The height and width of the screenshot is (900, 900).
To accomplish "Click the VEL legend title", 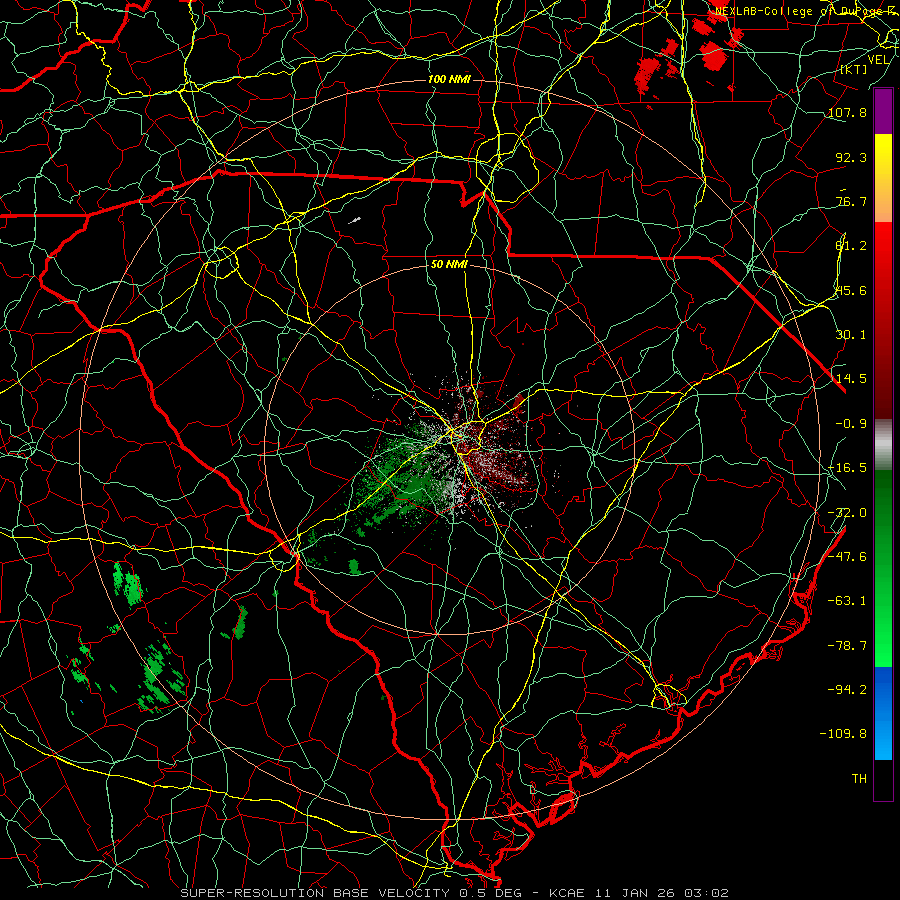I will coord(878,60).
